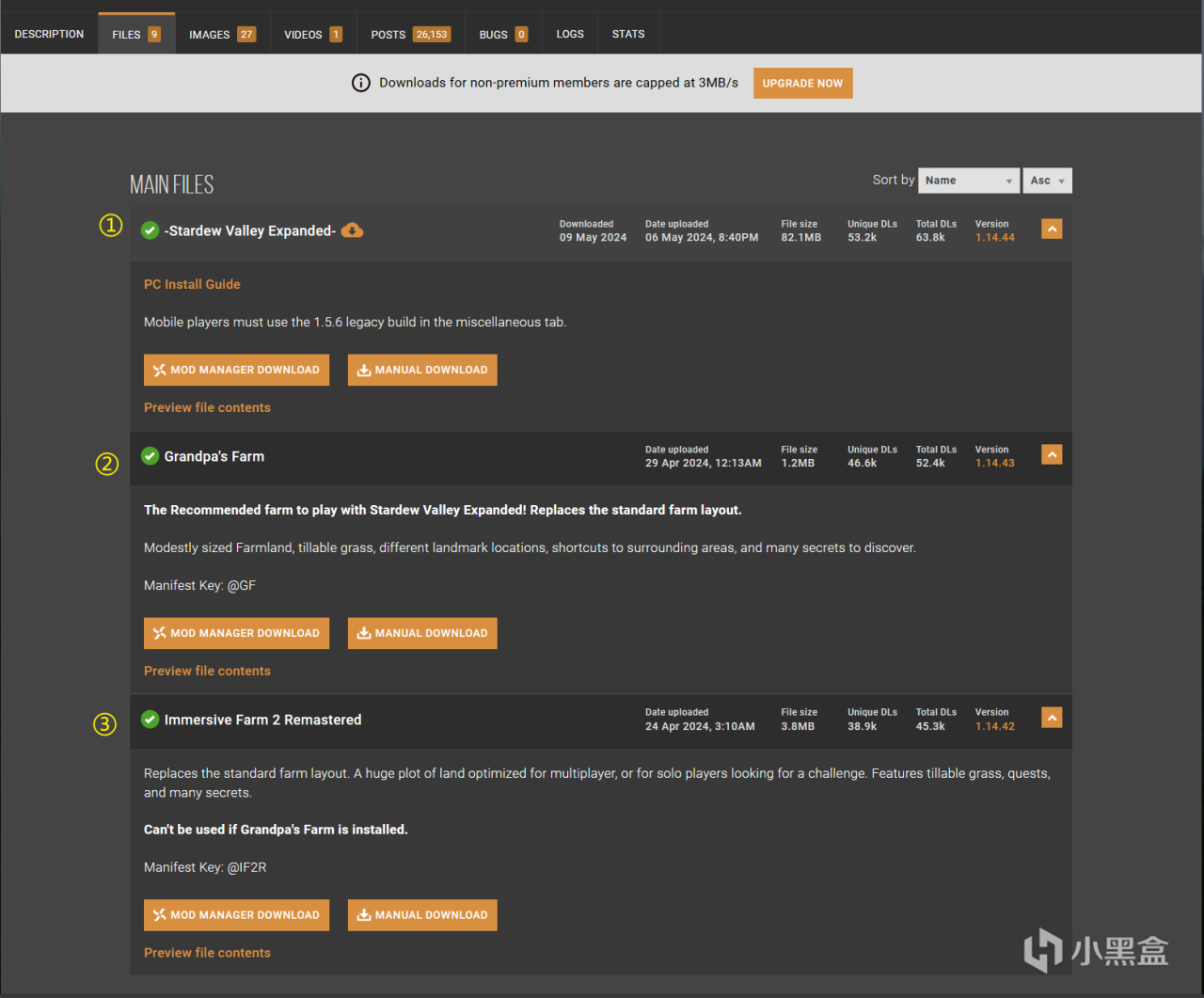Click the 26,153 posts count badge

(433, 34)
